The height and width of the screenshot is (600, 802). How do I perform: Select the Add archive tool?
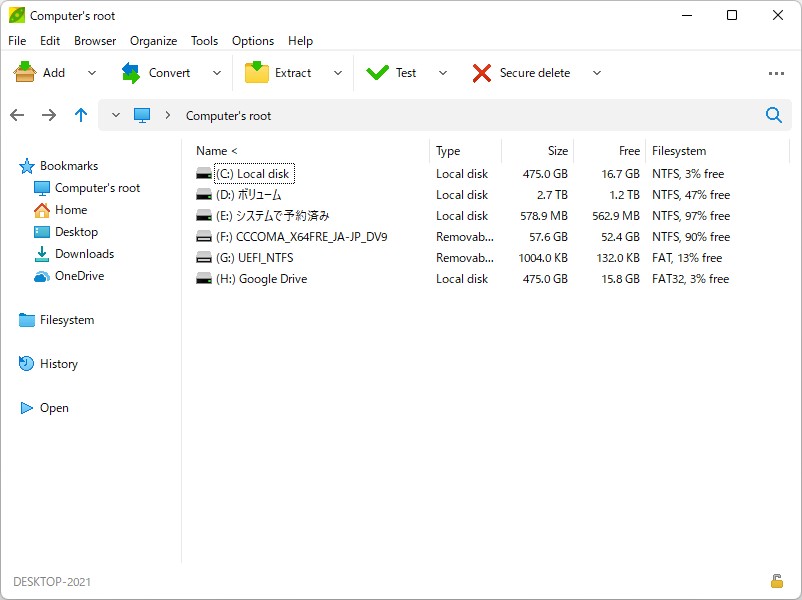click(45, 72)
